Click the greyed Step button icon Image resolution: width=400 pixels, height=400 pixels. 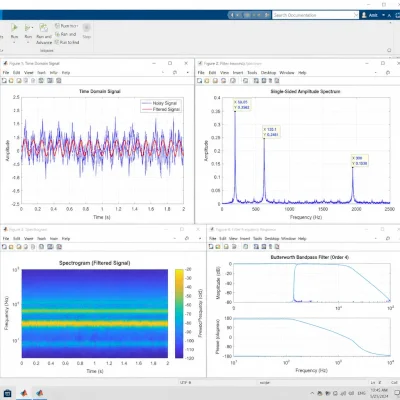[86, 28]
